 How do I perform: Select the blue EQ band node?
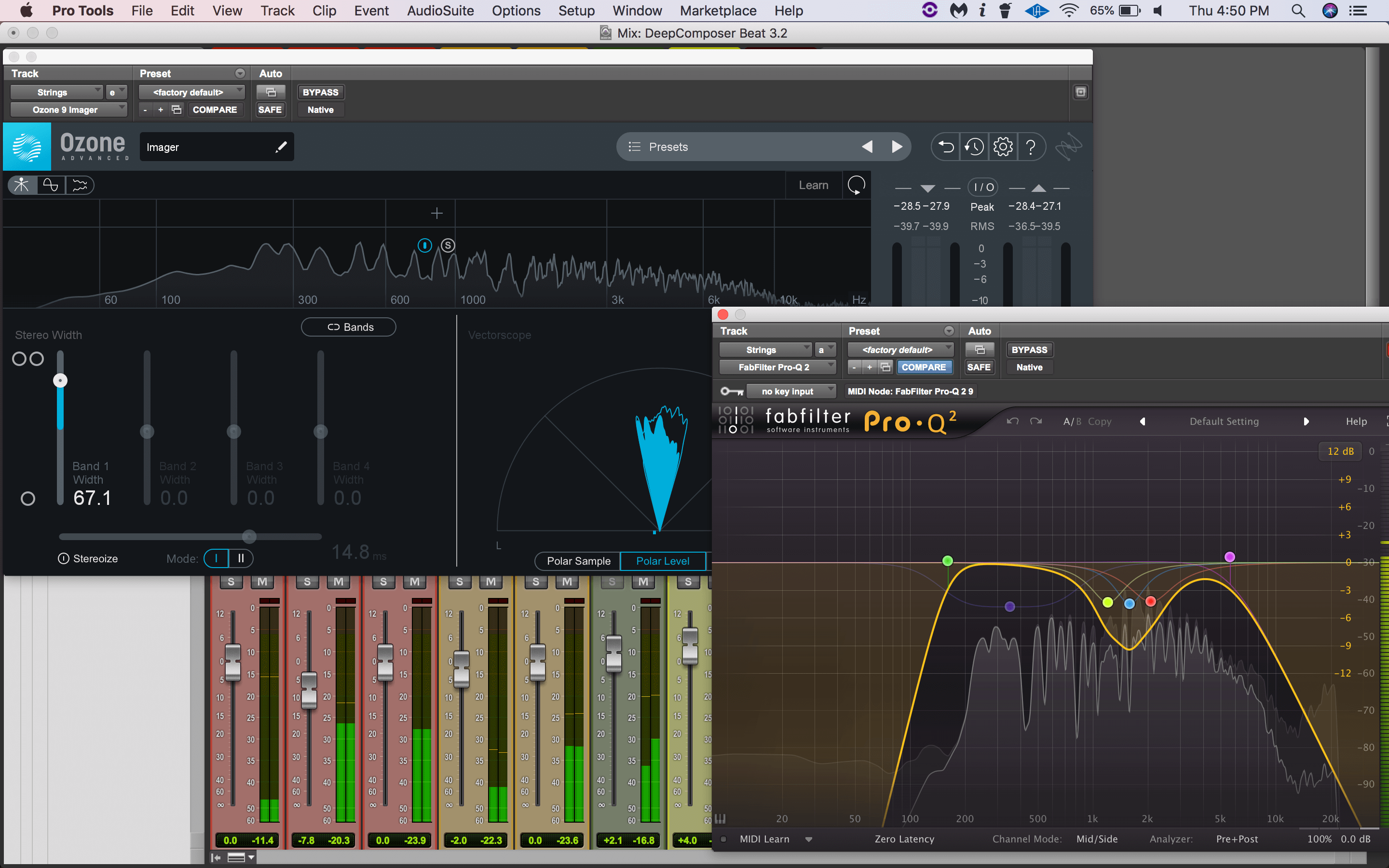click(1129, 604)
